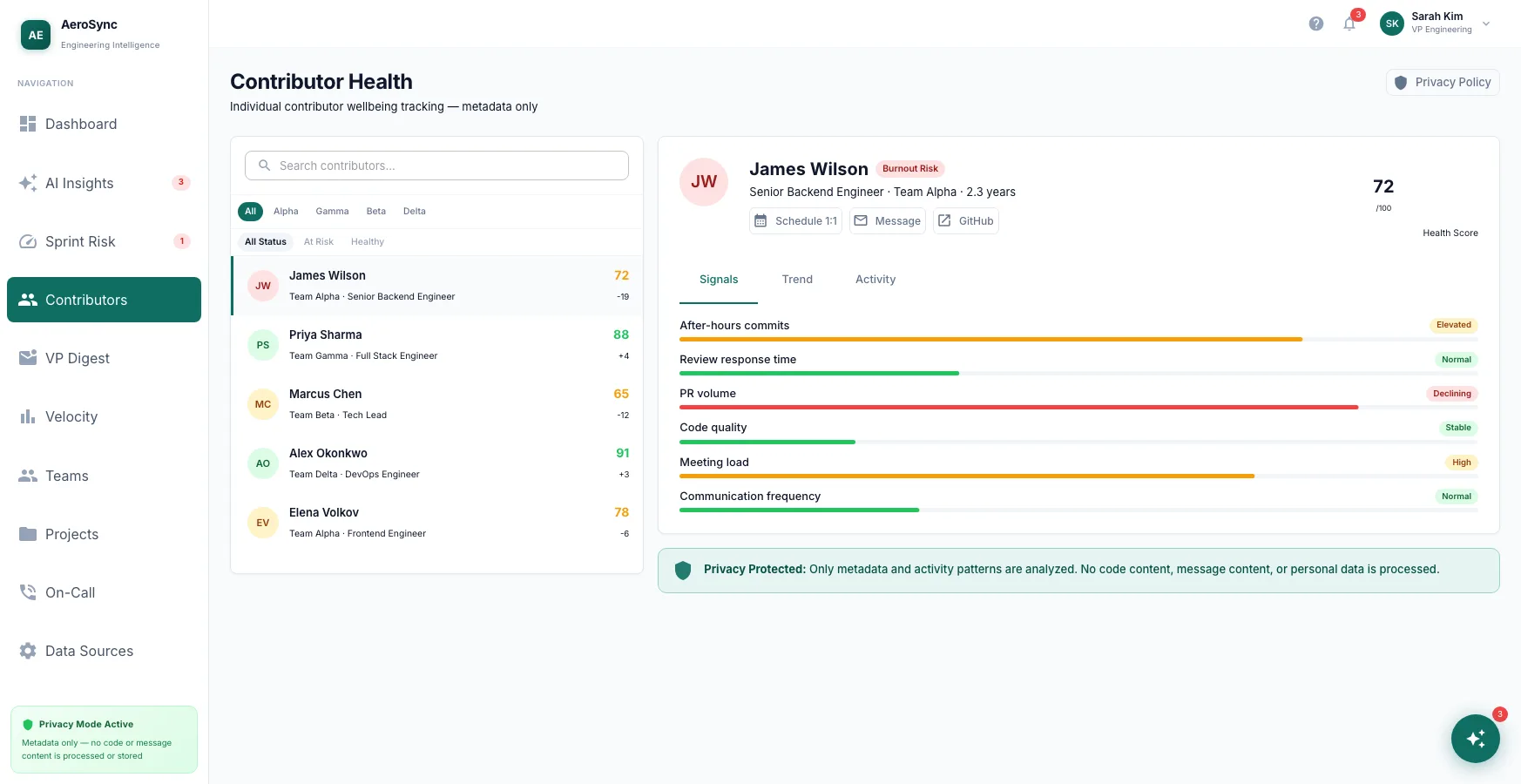The width and height of the screenshot is (1521, 784).
Task: Click the Contributors people icon
Action: [x=28, y=300]
